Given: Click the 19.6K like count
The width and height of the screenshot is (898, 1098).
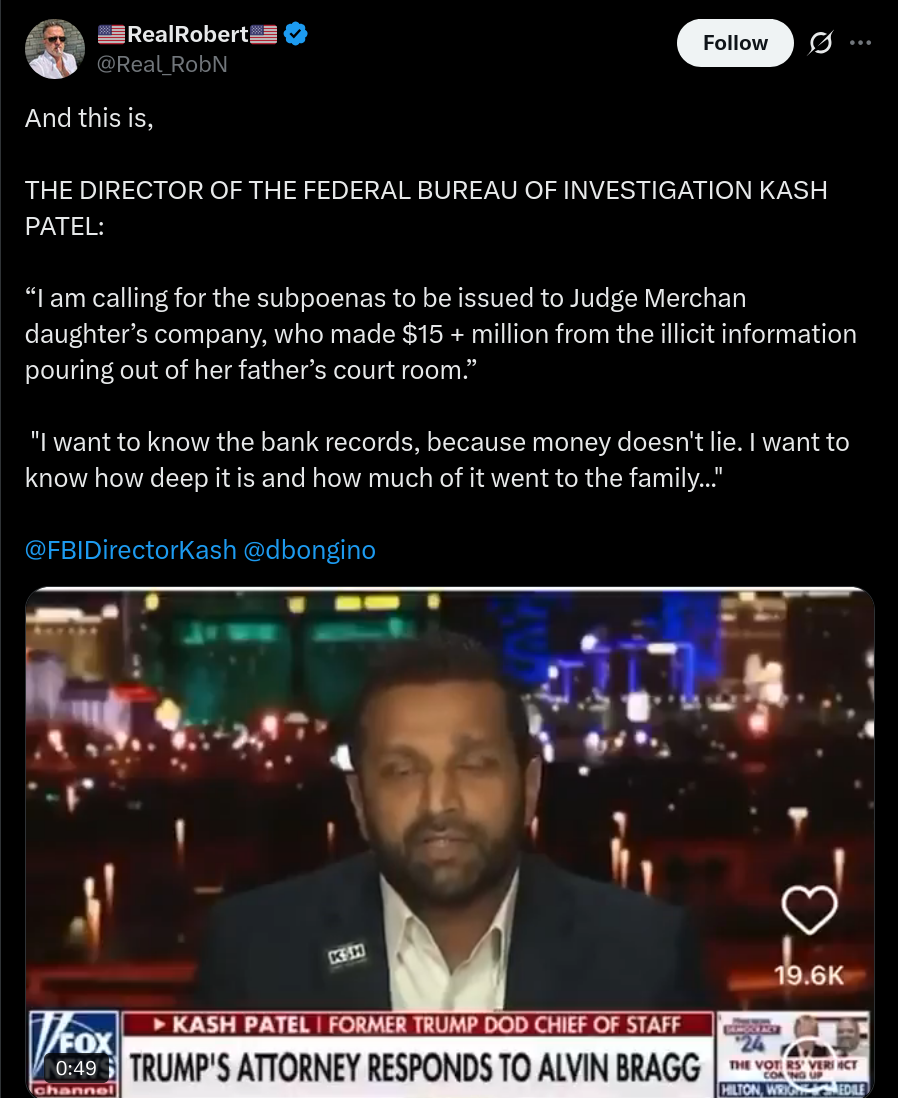Looking at the screenshot, I should (809, 975).
